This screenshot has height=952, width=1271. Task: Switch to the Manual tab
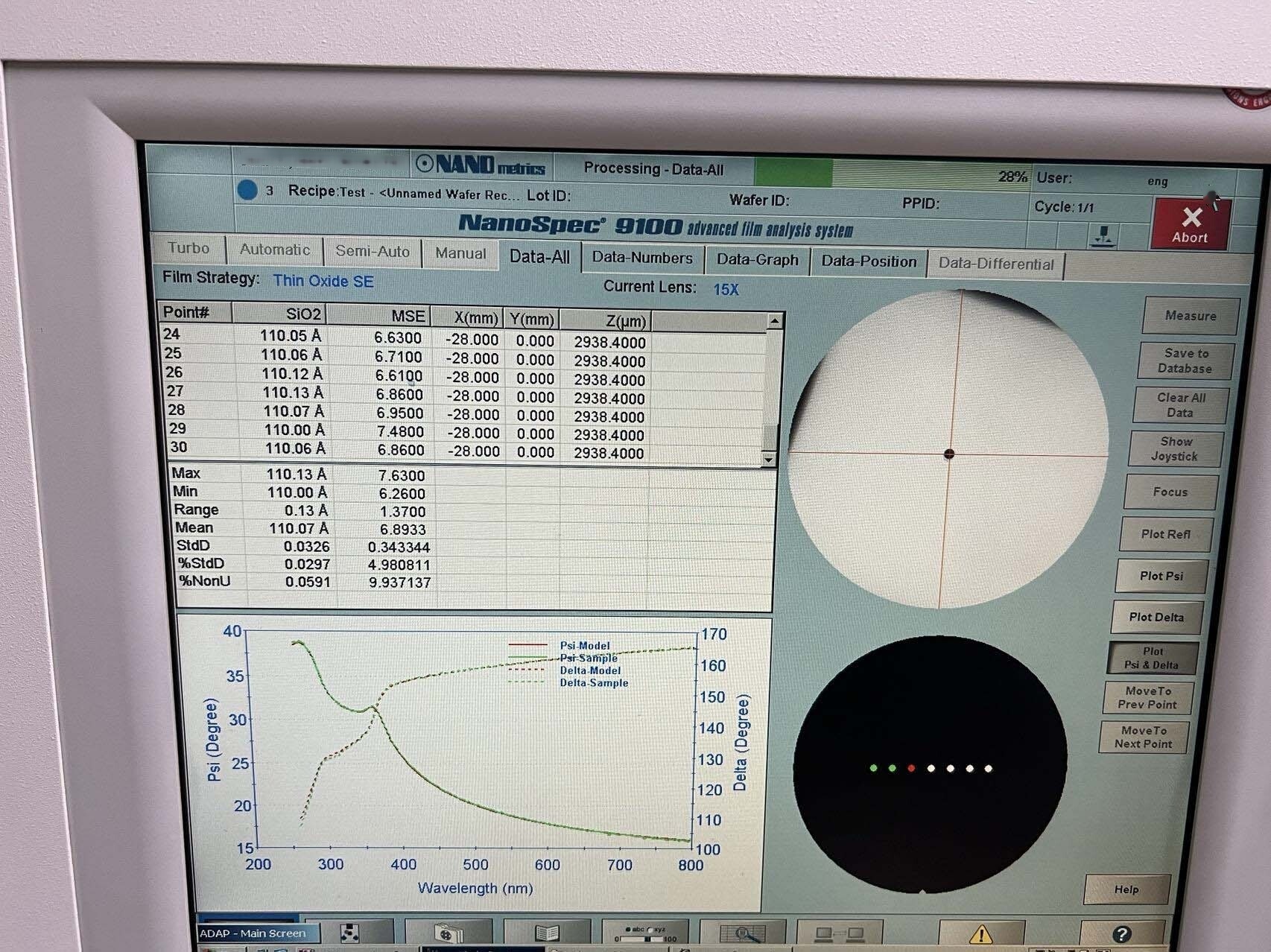coord(460,253)
